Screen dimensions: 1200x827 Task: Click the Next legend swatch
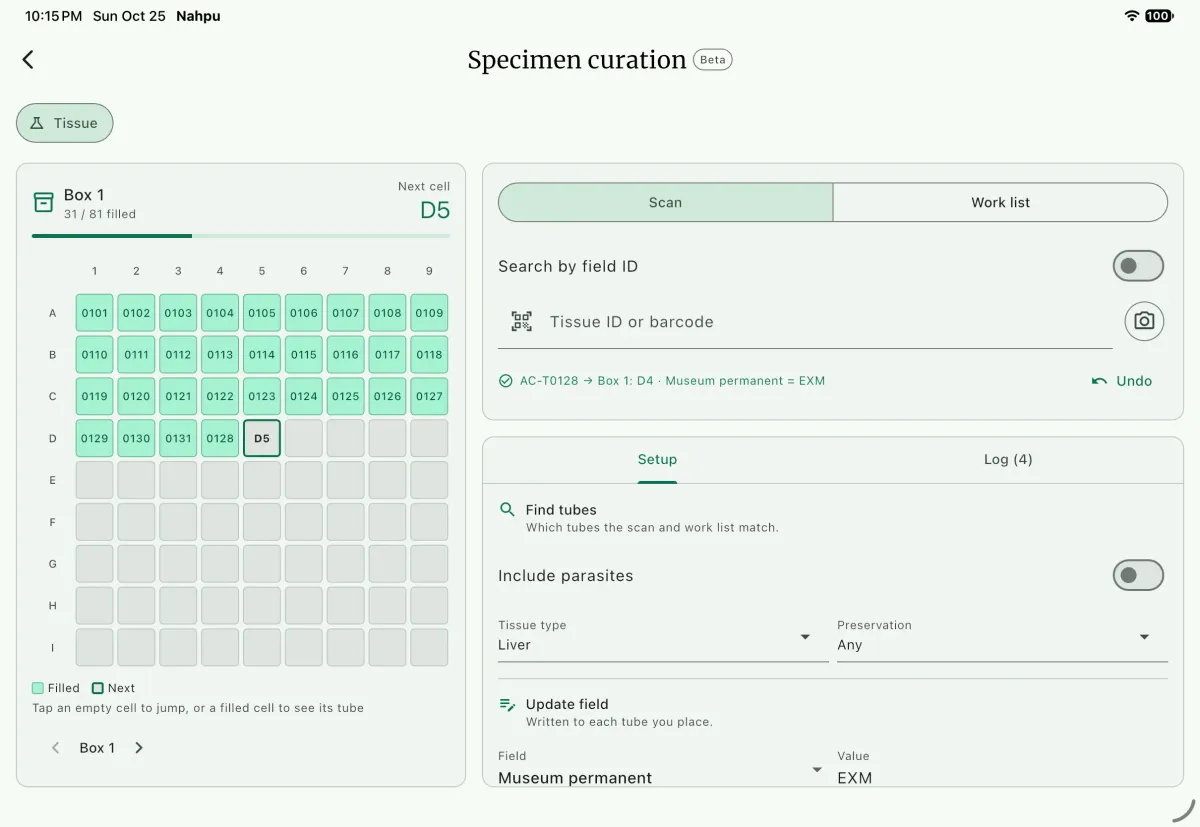[x=98, y=688]
